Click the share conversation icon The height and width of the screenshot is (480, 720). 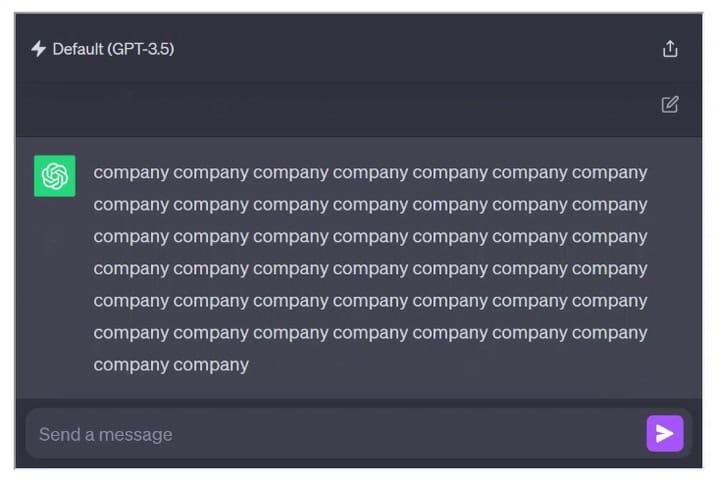[670, 49]
